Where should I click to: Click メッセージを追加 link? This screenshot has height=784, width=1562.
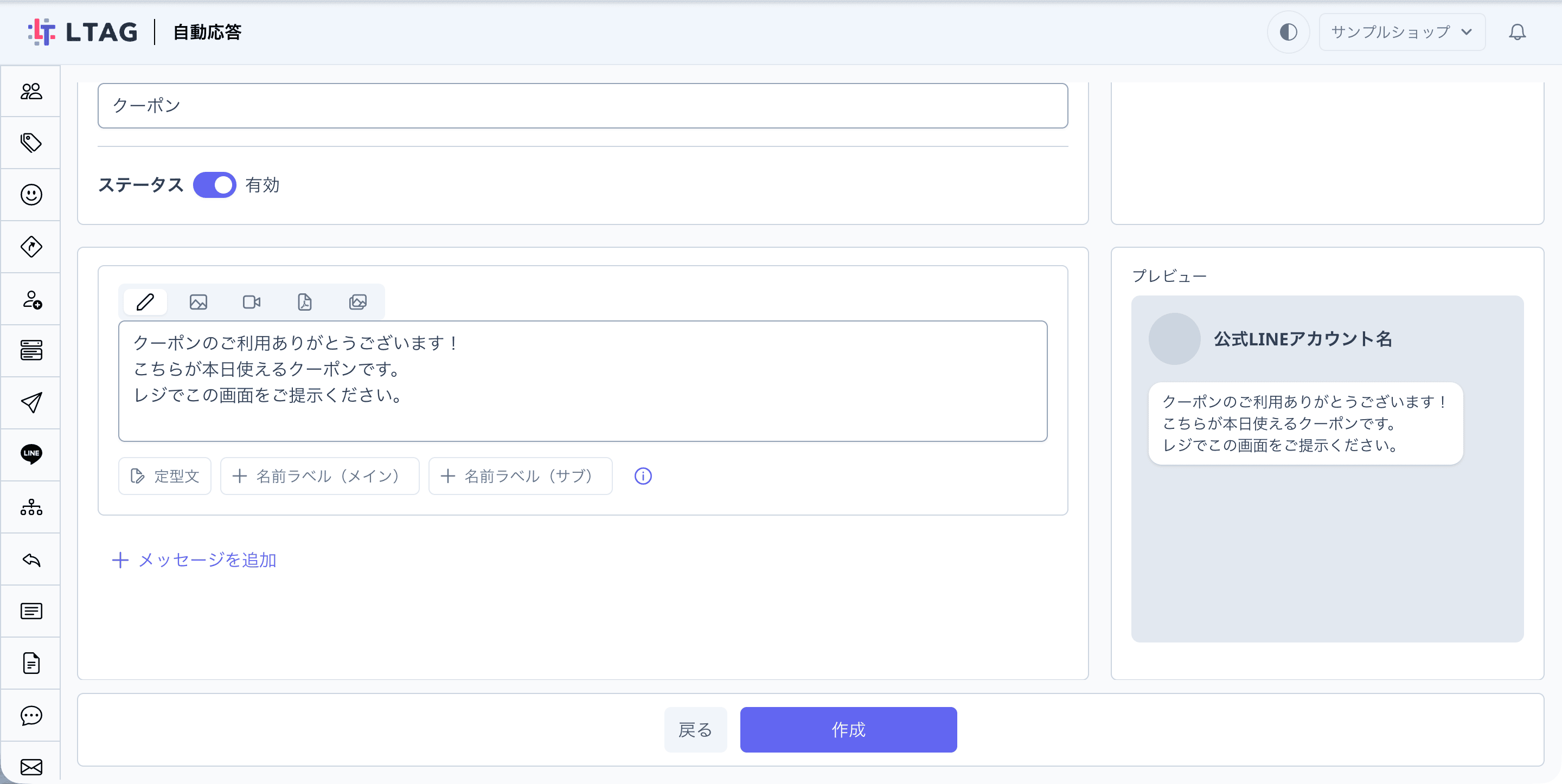pyautogui.click(x=194, y=560)
